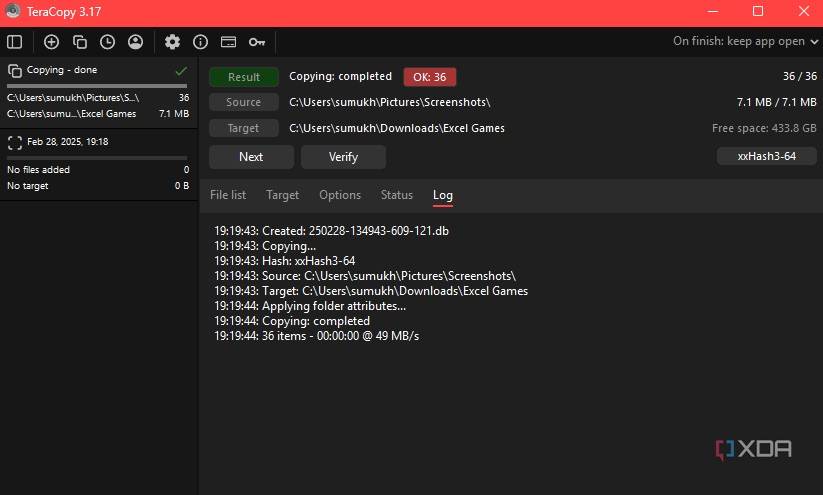Click the TeraCopy app icon in title bar
The height and width of the screenshot is (495, 823).
pyautogui.click(x=12, y=11)
